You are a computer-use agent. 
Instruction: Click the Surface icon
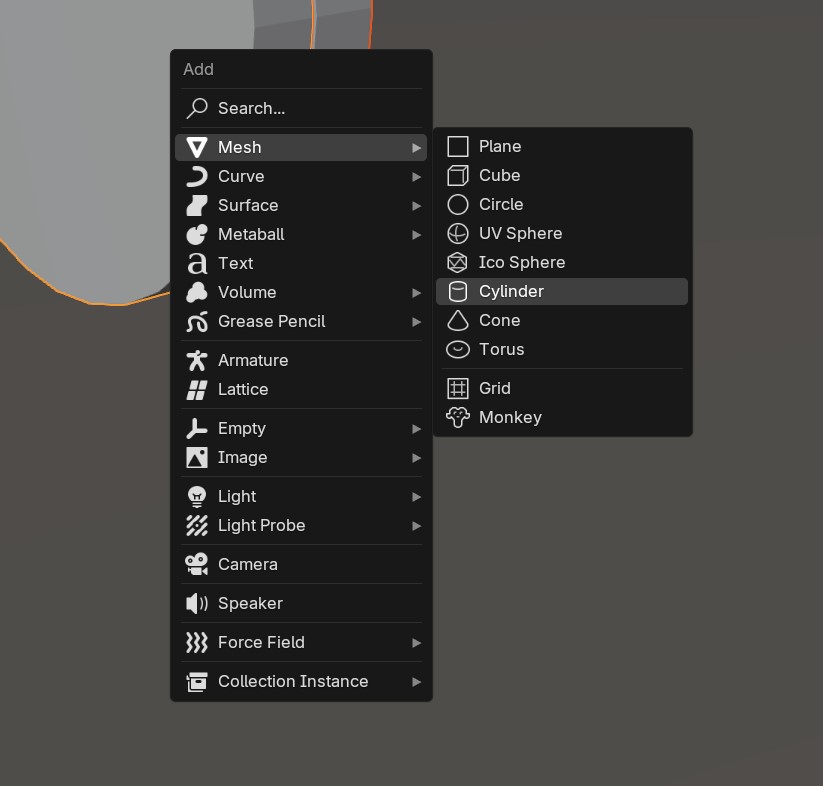197,205
